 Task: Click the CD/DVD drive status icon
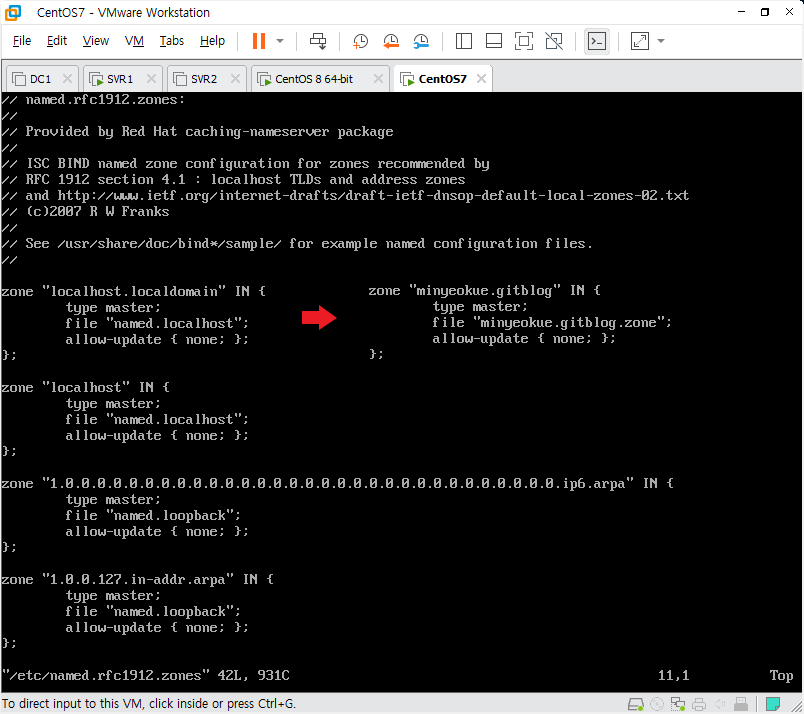(657, 704)
